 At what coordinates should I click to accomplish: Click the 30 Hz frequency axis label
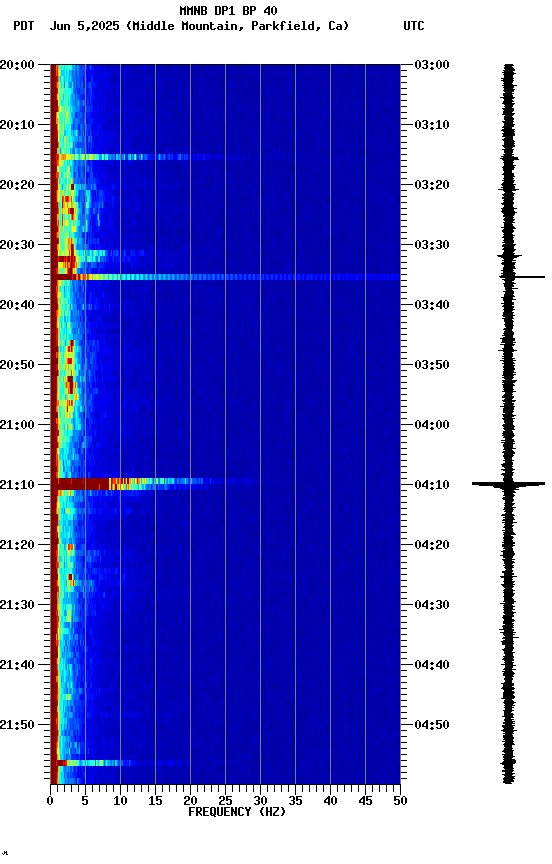[x=260, y=801]
